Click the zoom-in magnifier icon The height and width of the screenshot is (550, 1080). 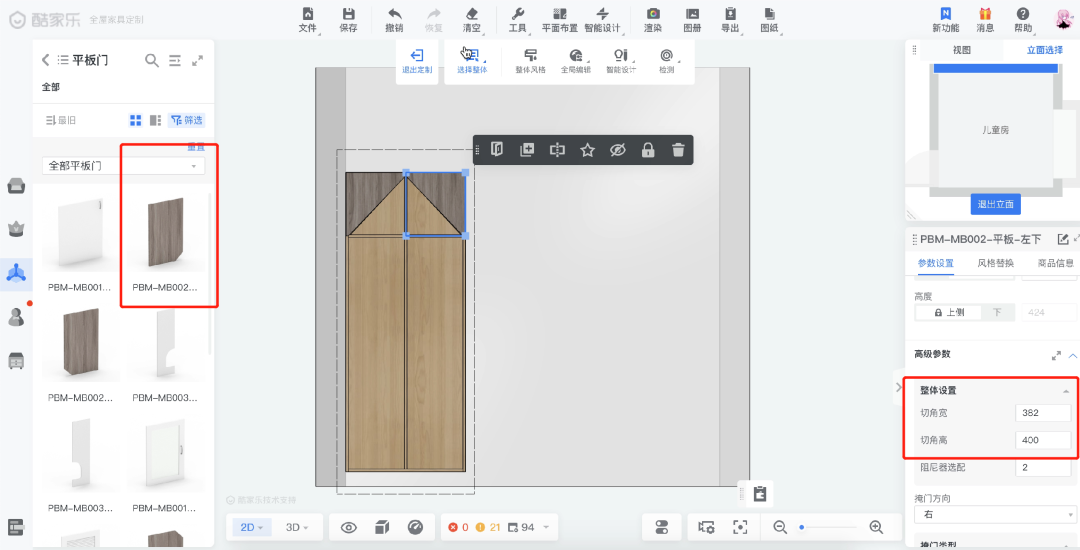pos(876,527)
